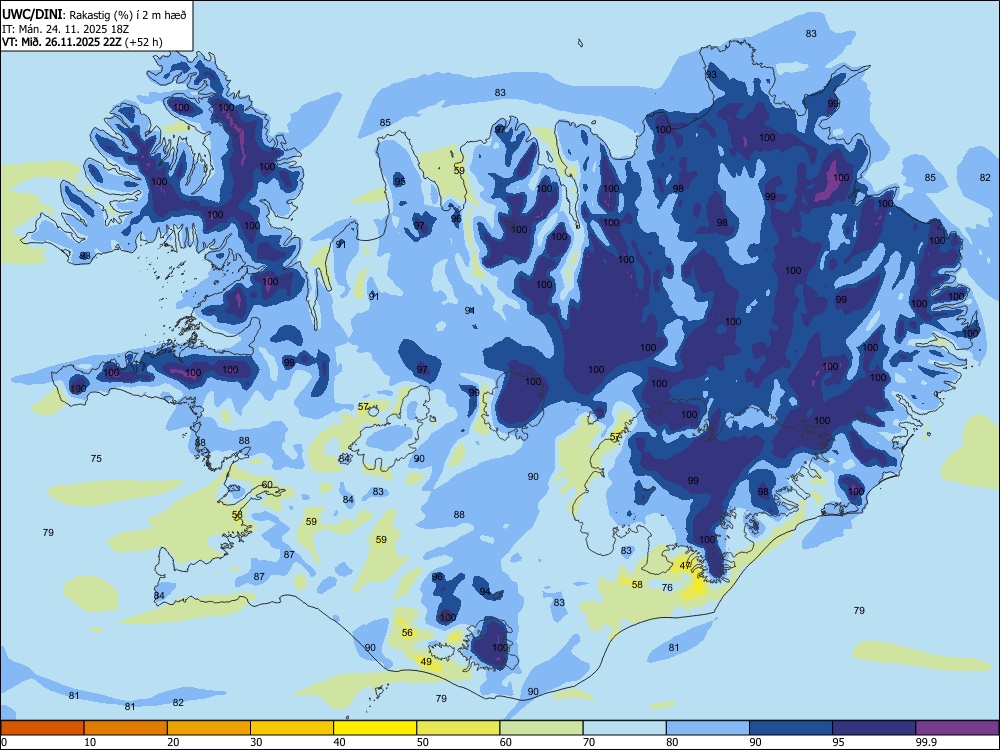The height and width of the screenshot is (750, 1000).
Task: Click the '40' legend tick label
Action: tap(339, 742)
